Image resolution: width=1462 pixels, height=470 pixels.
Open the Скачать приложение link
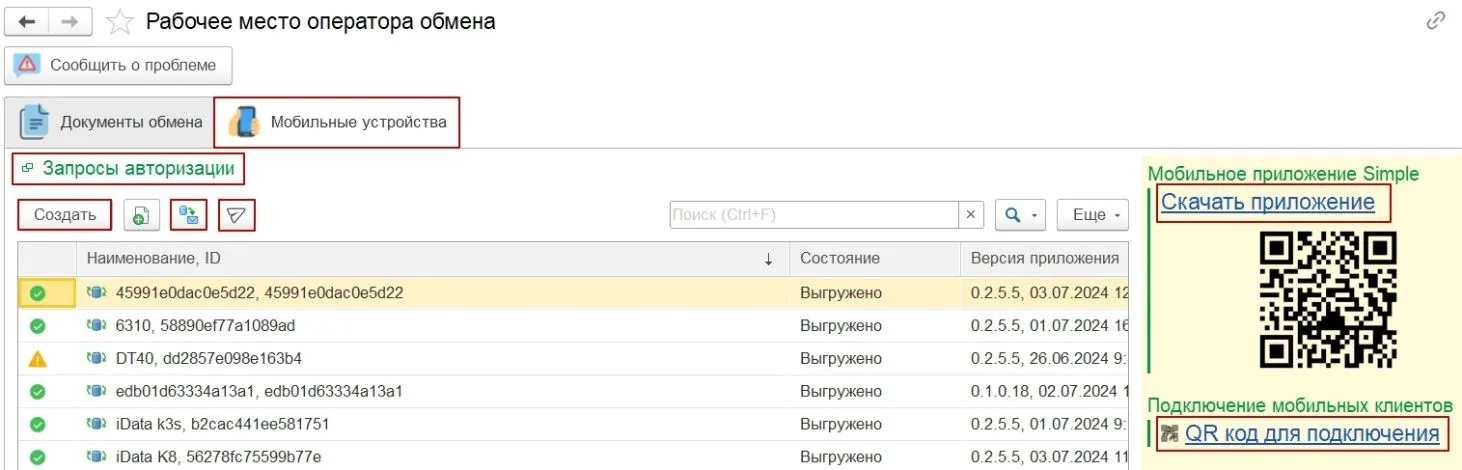[x=1267, y=203]
